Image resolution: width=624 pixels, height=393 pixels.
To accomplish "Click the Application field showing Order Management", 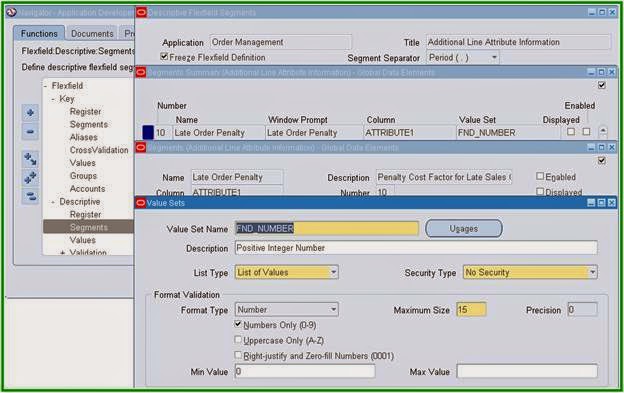I will click(281, 42).
